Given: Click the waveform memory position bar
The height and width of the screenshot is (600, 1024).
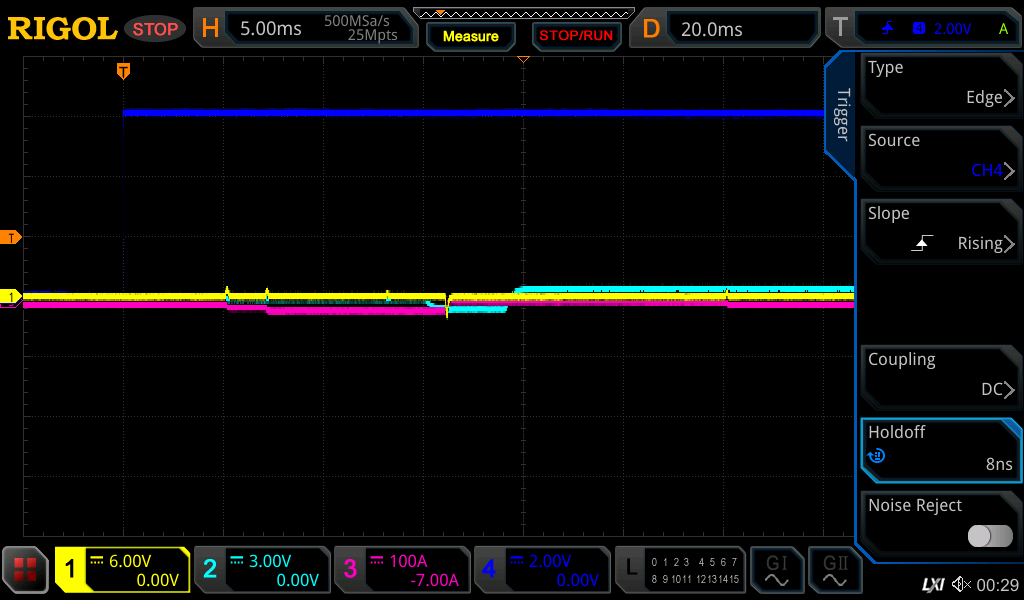Looking at the screenshot, I should point(523,13).
